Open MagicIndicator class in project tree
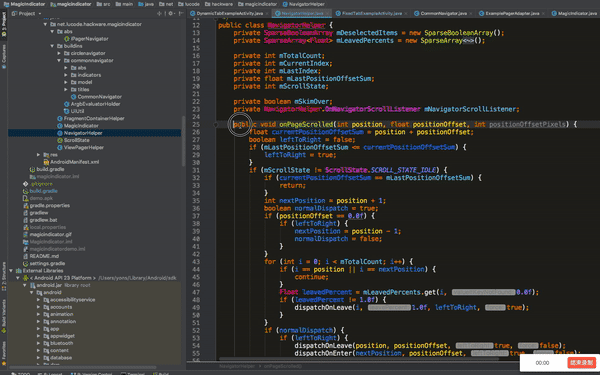This screenshot has width=600, height=375. pos(78,126)
